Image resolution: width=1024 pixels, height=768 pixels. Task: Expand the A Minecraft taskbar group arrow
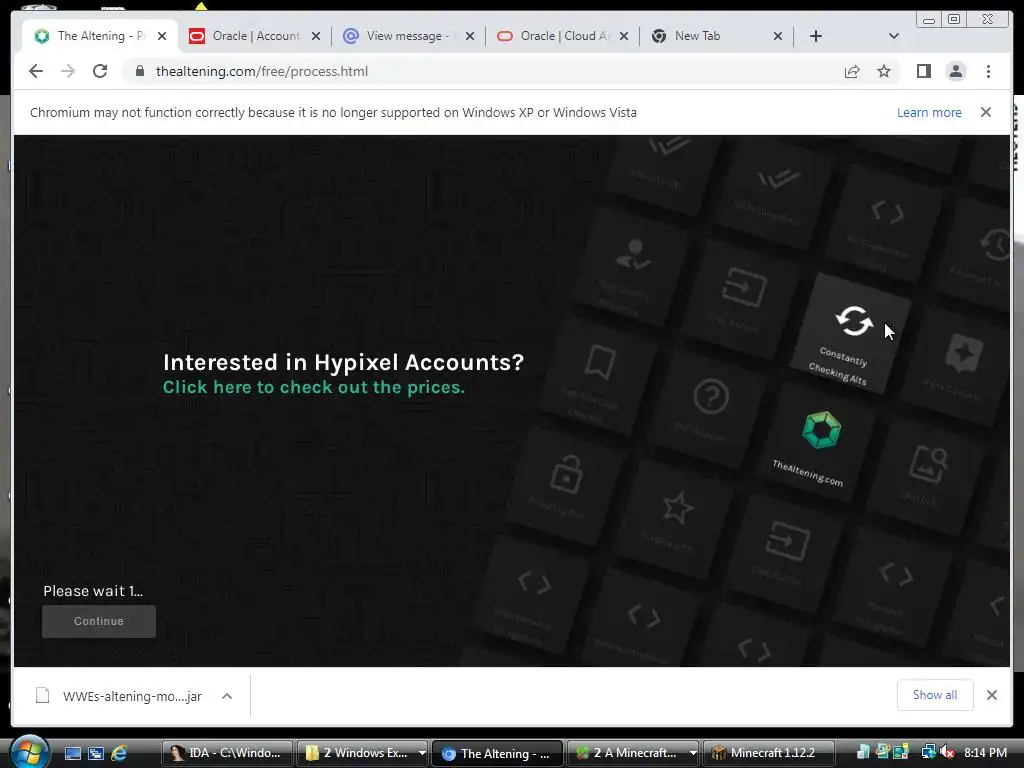[692, 753]
